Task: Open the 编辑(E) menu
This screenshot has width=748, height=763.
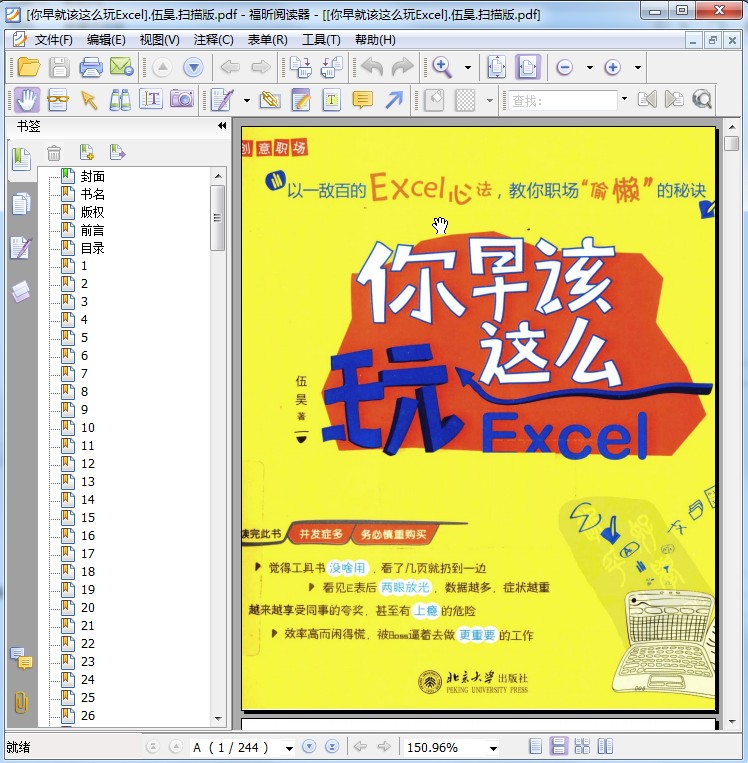Action: click(106, 39)
